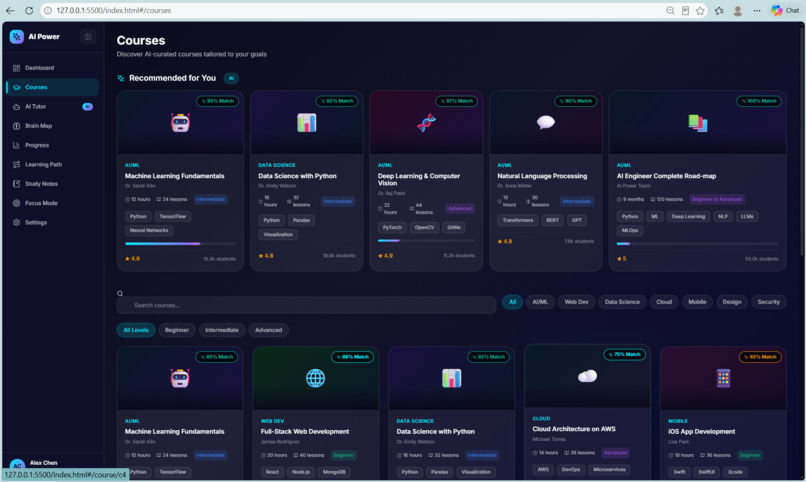
Task: Open AI Engineer Complete Road-map title
Action: [666, 176]
